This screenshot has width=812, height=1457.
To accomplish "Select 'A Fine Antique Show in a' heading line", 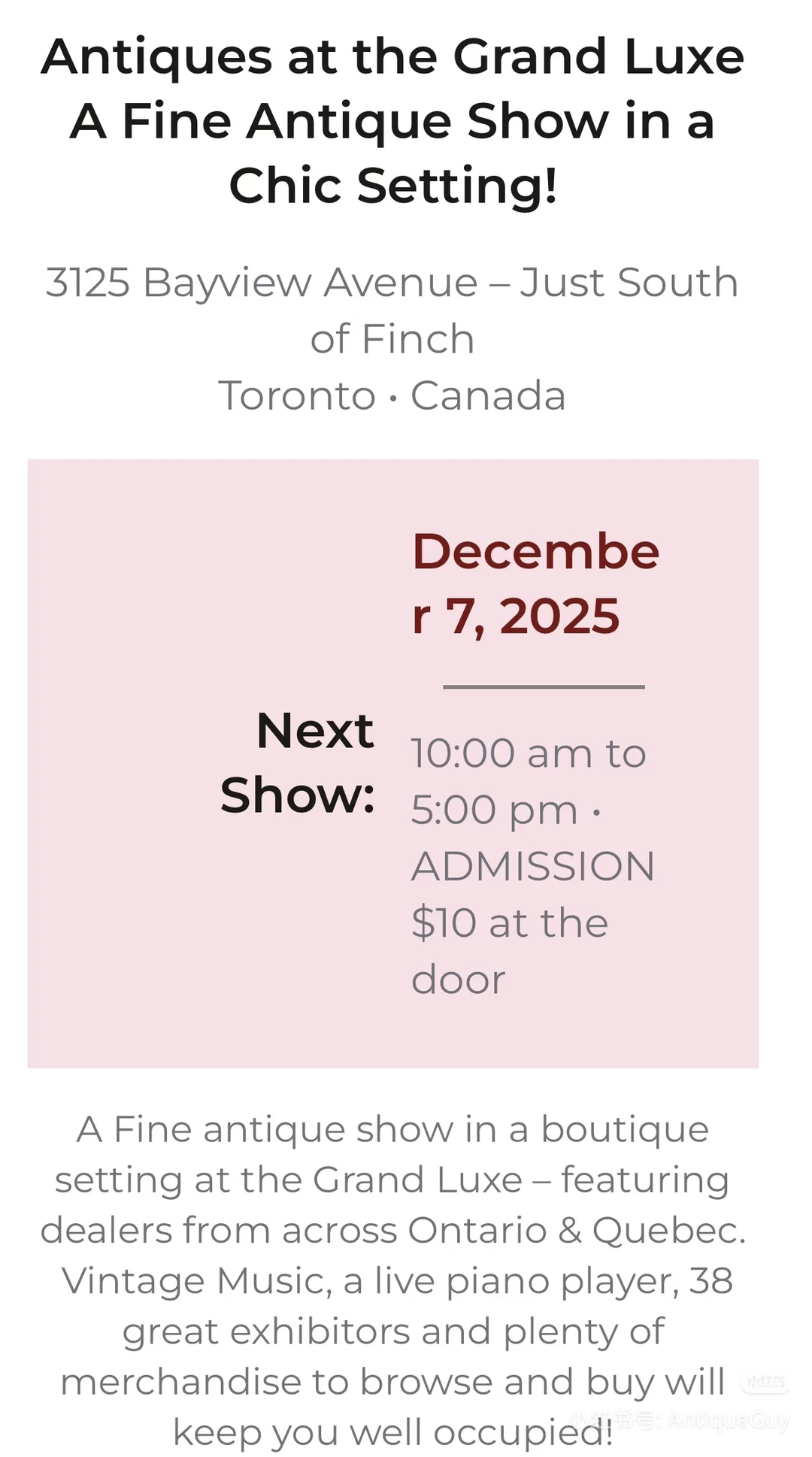I will (392, 122).
